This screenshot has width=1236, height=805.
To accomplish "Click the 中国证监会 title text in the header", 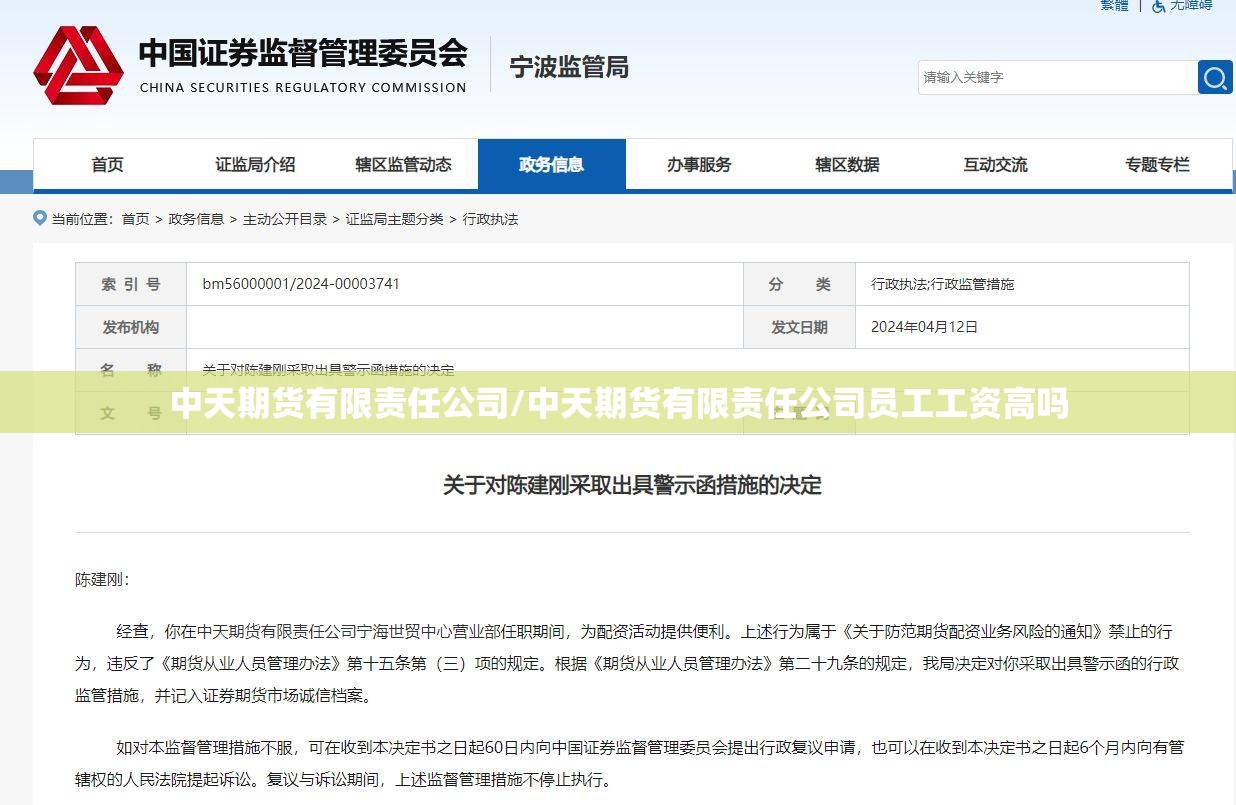I will (303, 53).
